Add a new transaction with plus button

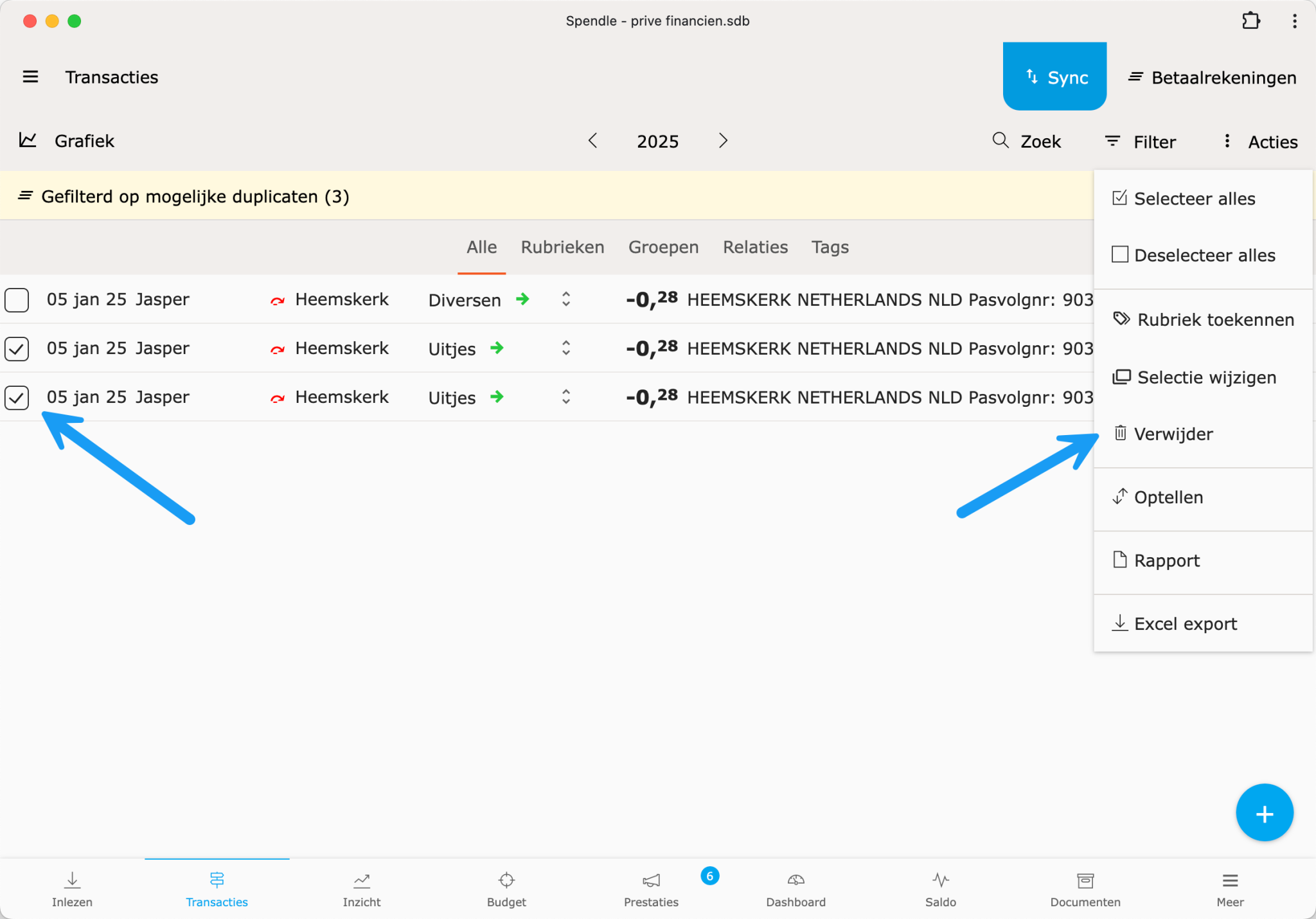pyautogui.click(x=1264, y=813)
